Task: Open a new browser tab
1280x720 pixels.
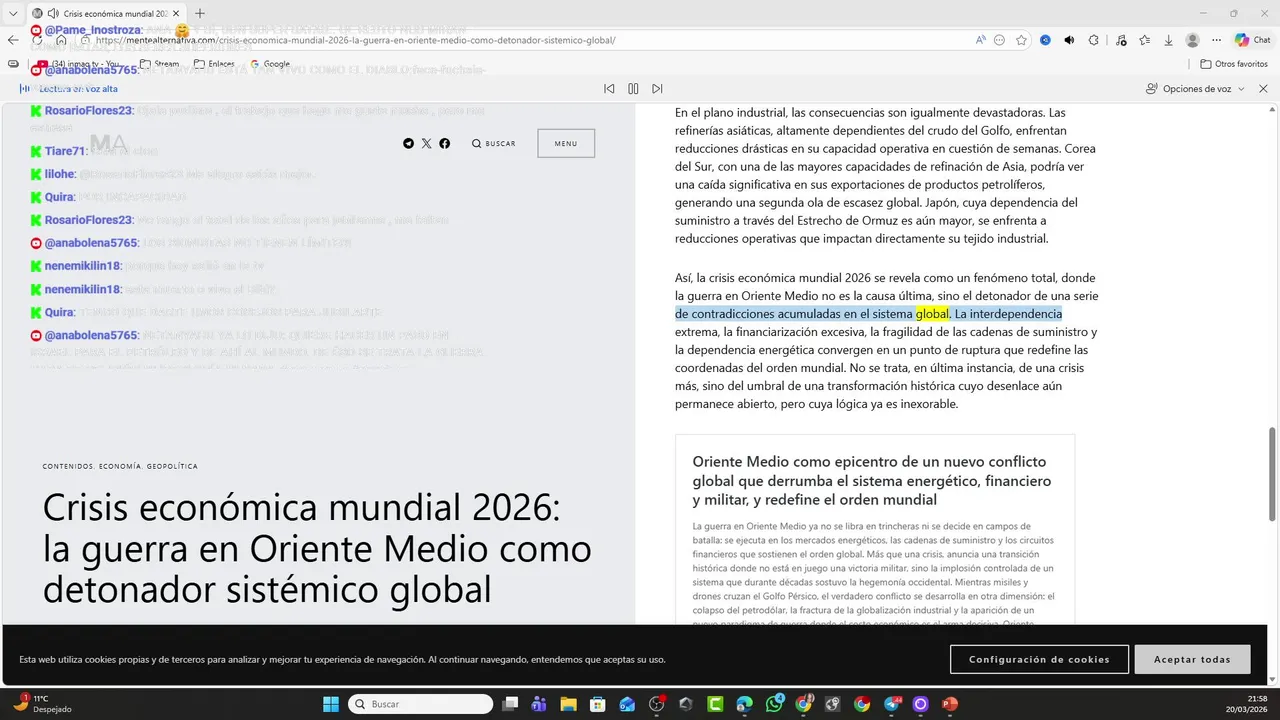Action: [200, 13]
